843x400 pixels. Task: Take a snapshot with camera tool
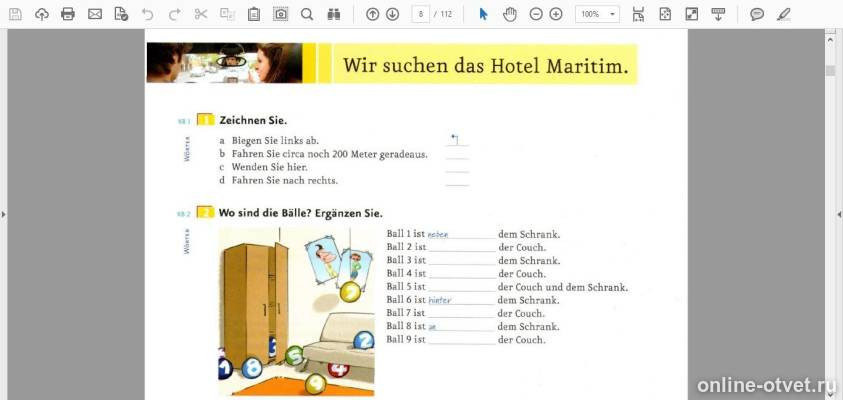(280, 14)
